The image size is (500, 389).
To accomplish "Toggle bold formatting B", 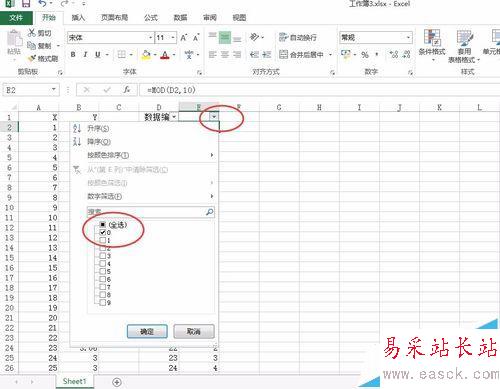I will point(73,54).
